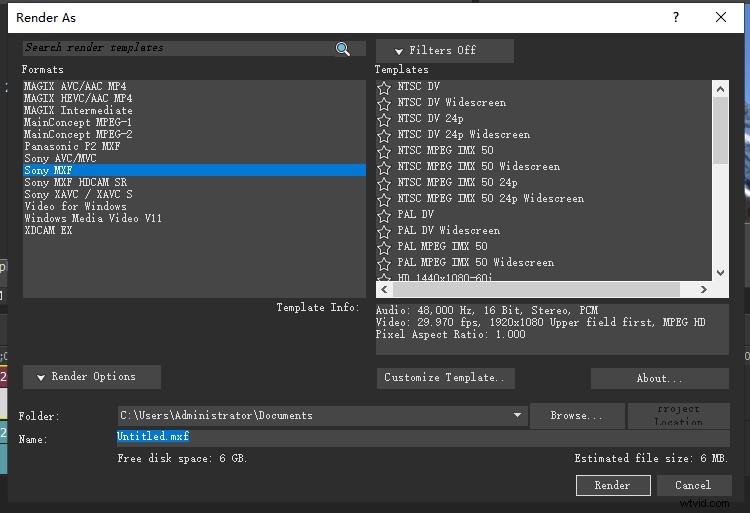
Task: Favorite the NTSC DV Widescreen template
Action: pyautogui.click(x=384, y=103)
